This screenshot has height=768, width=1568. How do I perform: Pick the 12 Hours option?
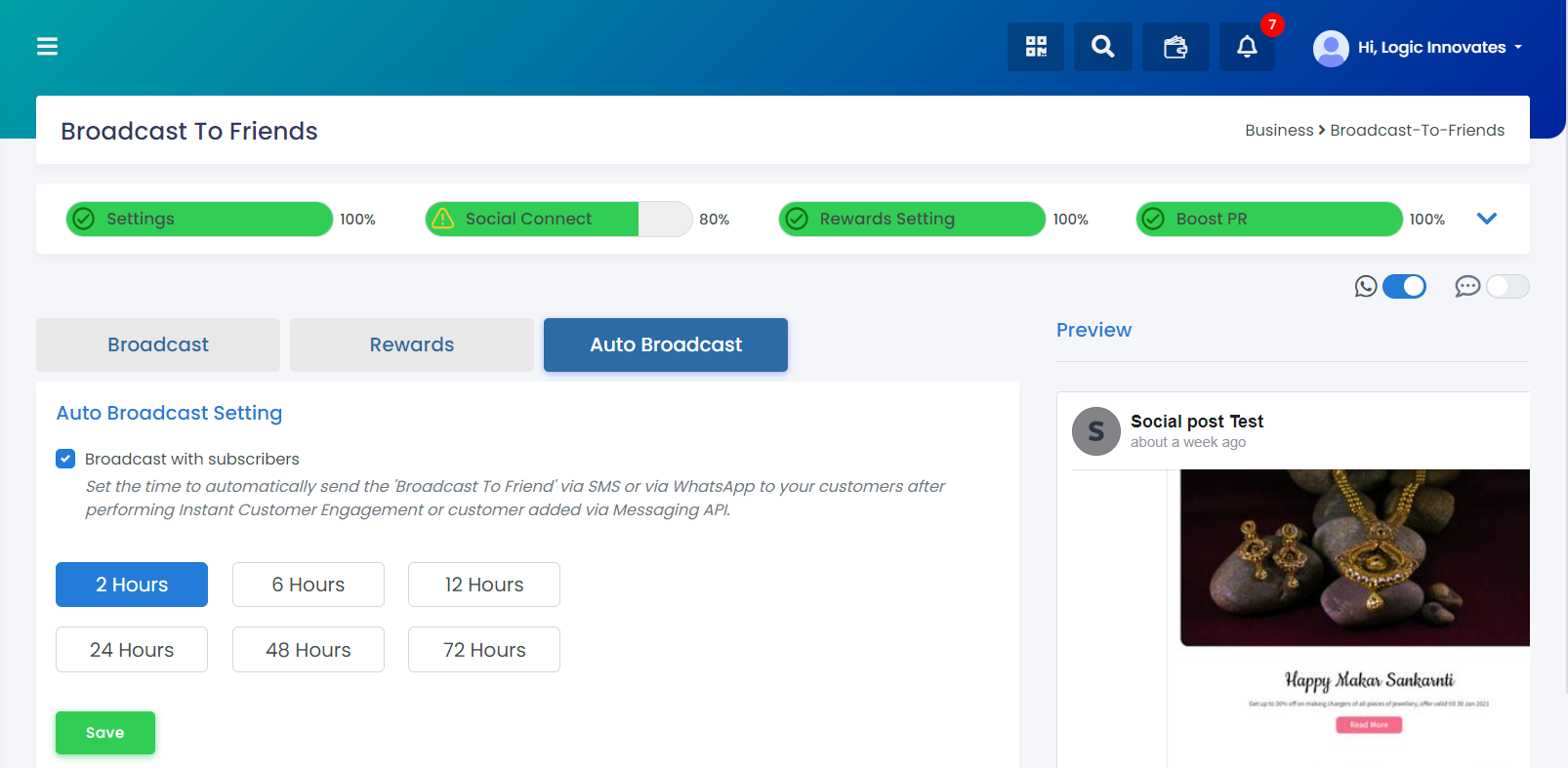click(x=484, y=585)
